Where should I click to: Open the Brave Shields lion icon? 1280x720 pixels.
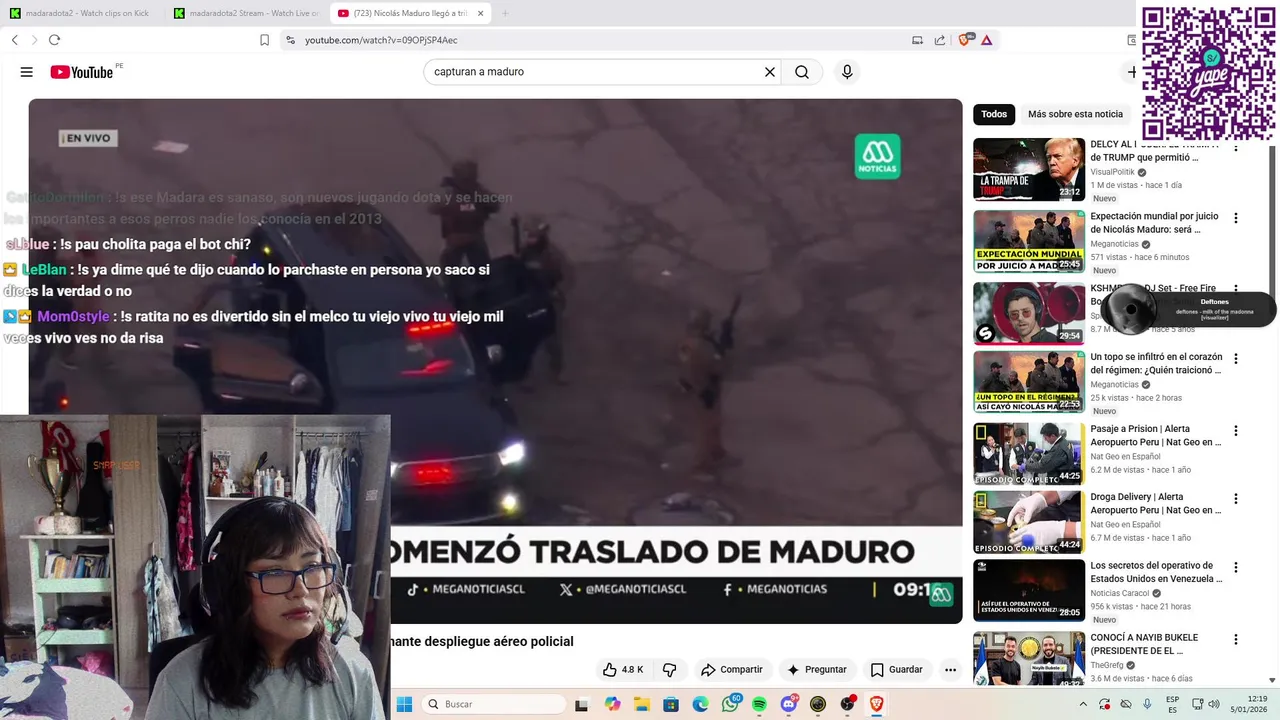(x=965, y=40)
